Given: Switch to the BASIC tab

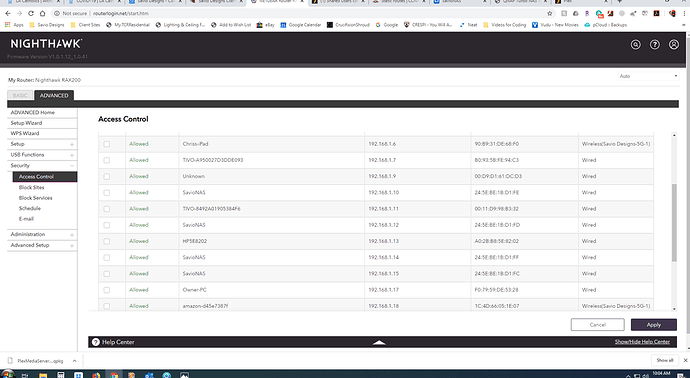Looking at the screenshot, I should pyautogui.click(x=20, y=95).
